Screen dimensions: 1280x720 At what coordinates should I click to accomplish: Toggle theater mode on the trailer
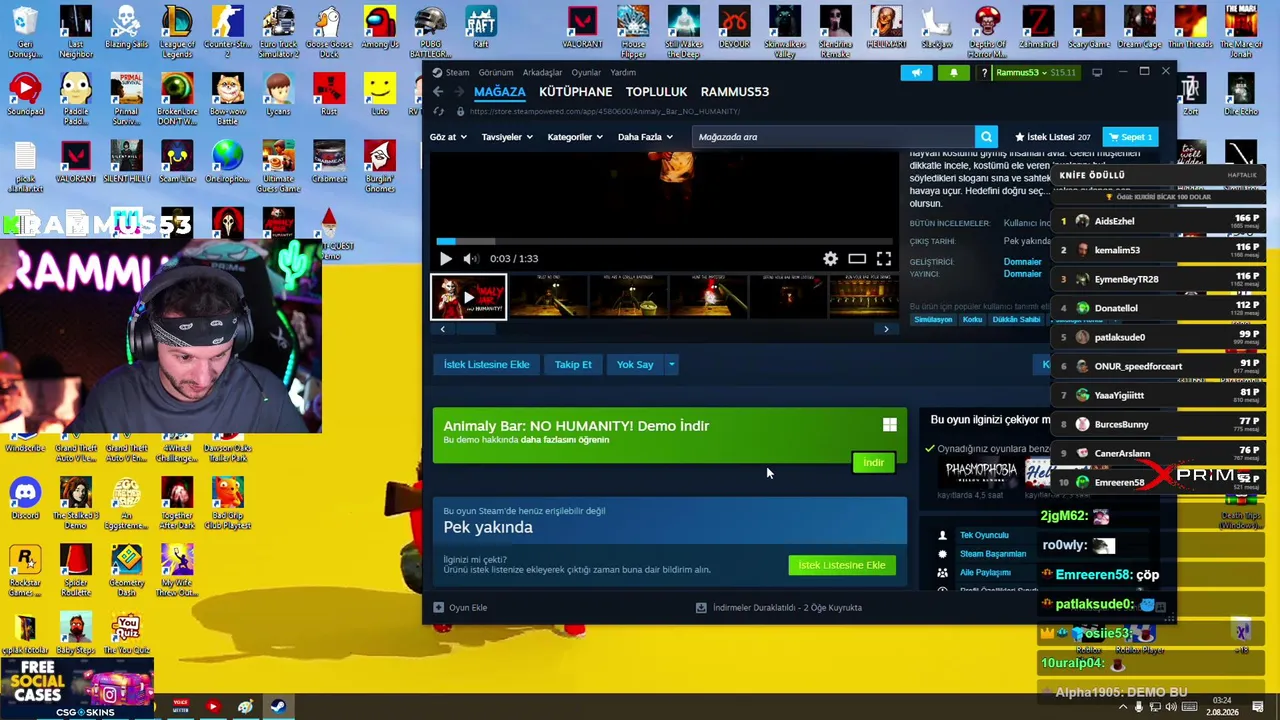pos(857,259)
